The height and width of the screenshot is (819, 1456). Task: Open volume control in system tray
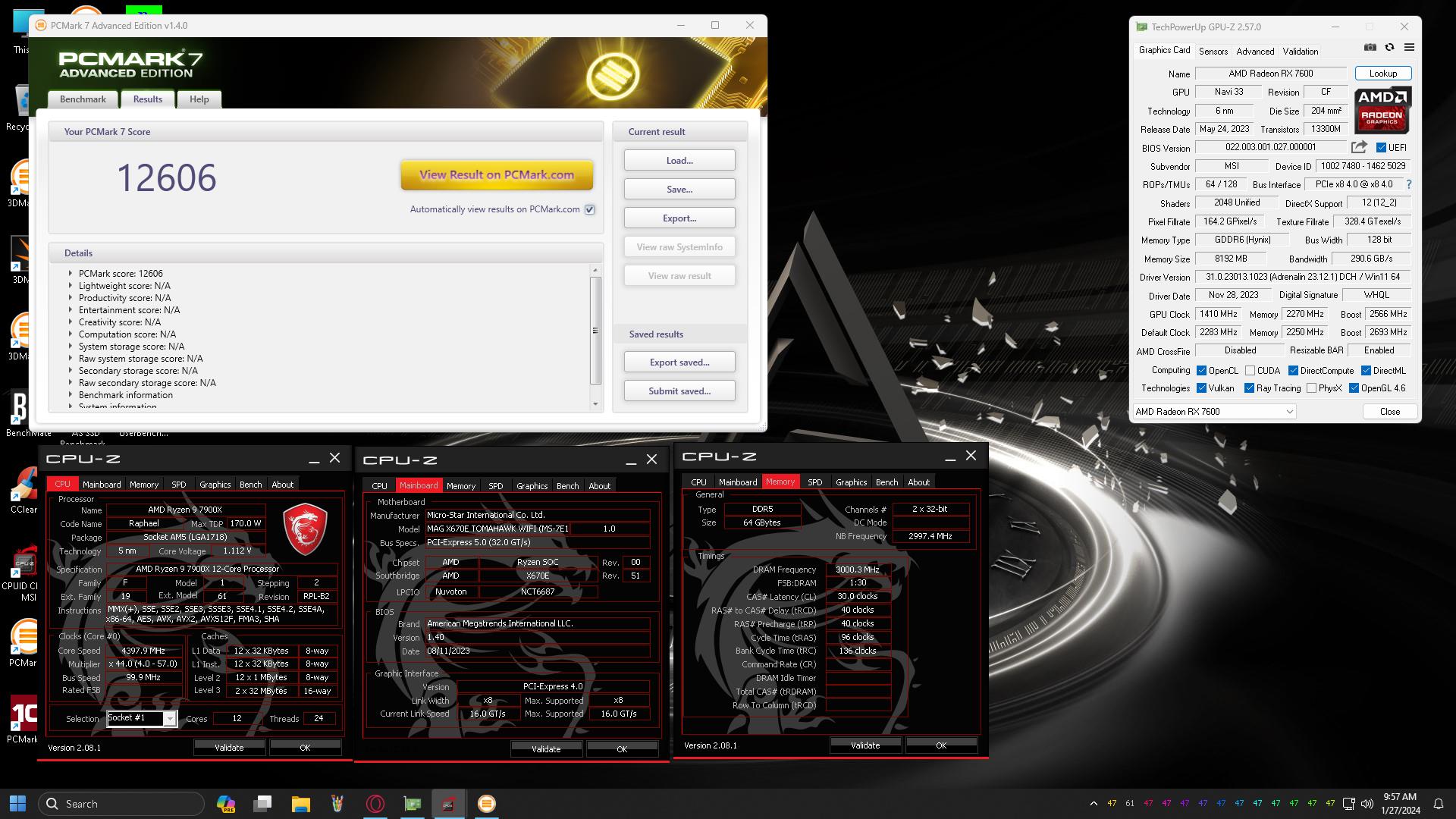pyautogui.click(x=1367, y=803)
